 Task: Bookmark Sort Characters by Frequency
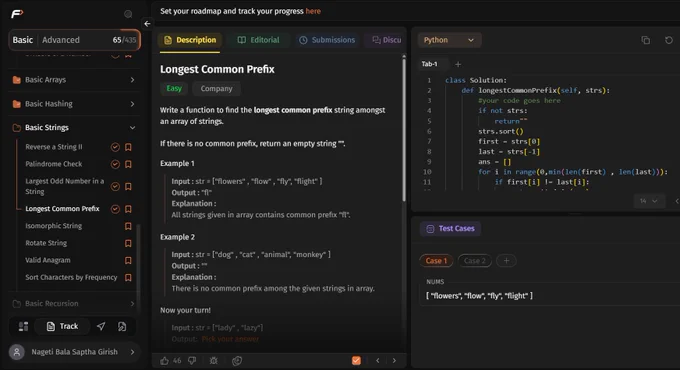pos(128,278)
